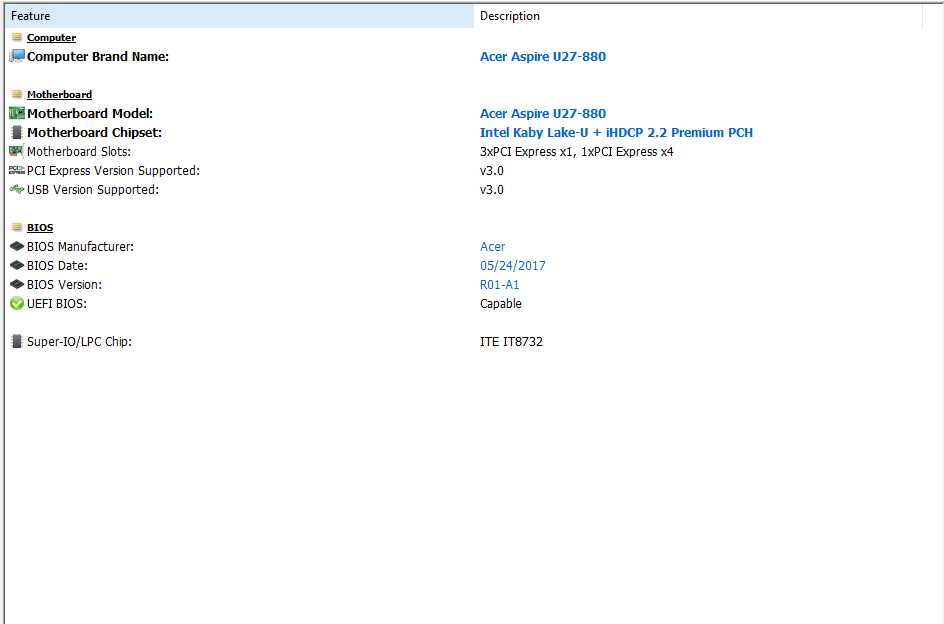Click the 05/24/2017 BIOS date value
This screenshot has width=944, height=624.
pyautogui.click(x=513, y=266)
